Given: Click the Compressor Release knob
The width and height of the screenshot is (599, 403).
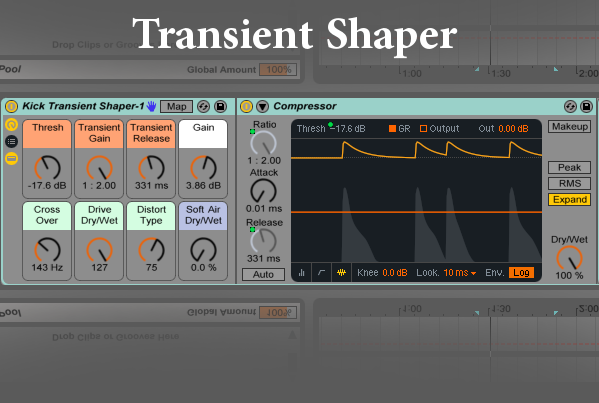Looking at the screenshot, I should (x=263, y=241).
